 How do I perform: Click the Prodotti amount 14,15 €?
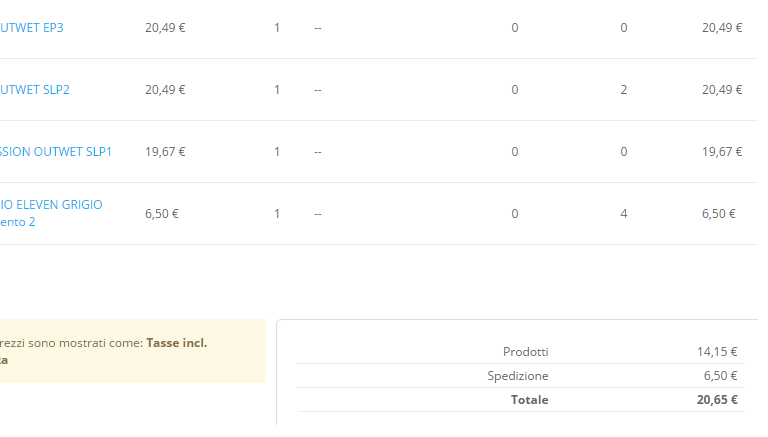717,352
